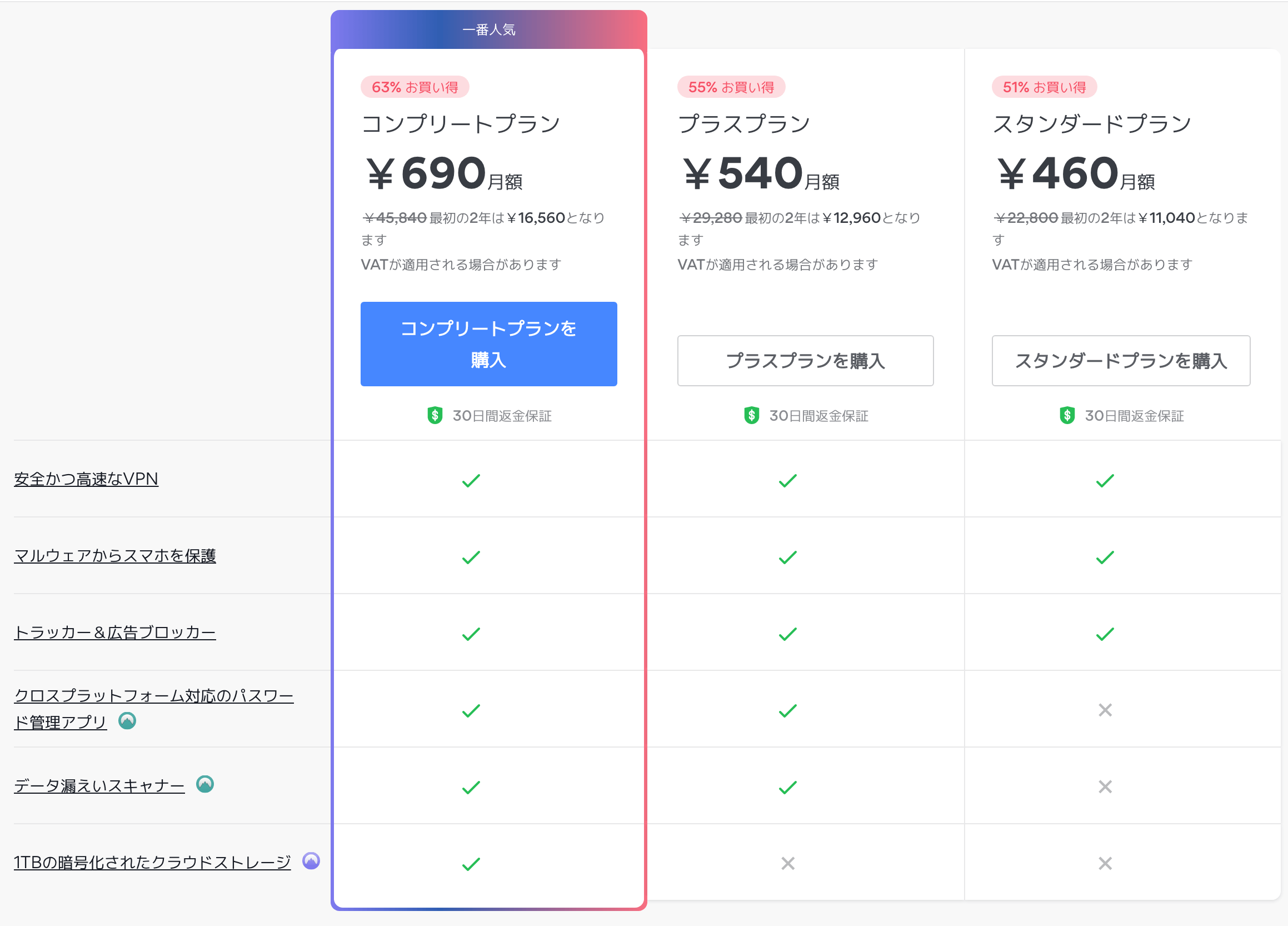Click the green shield icon under Complete plan

pos(435,415)
